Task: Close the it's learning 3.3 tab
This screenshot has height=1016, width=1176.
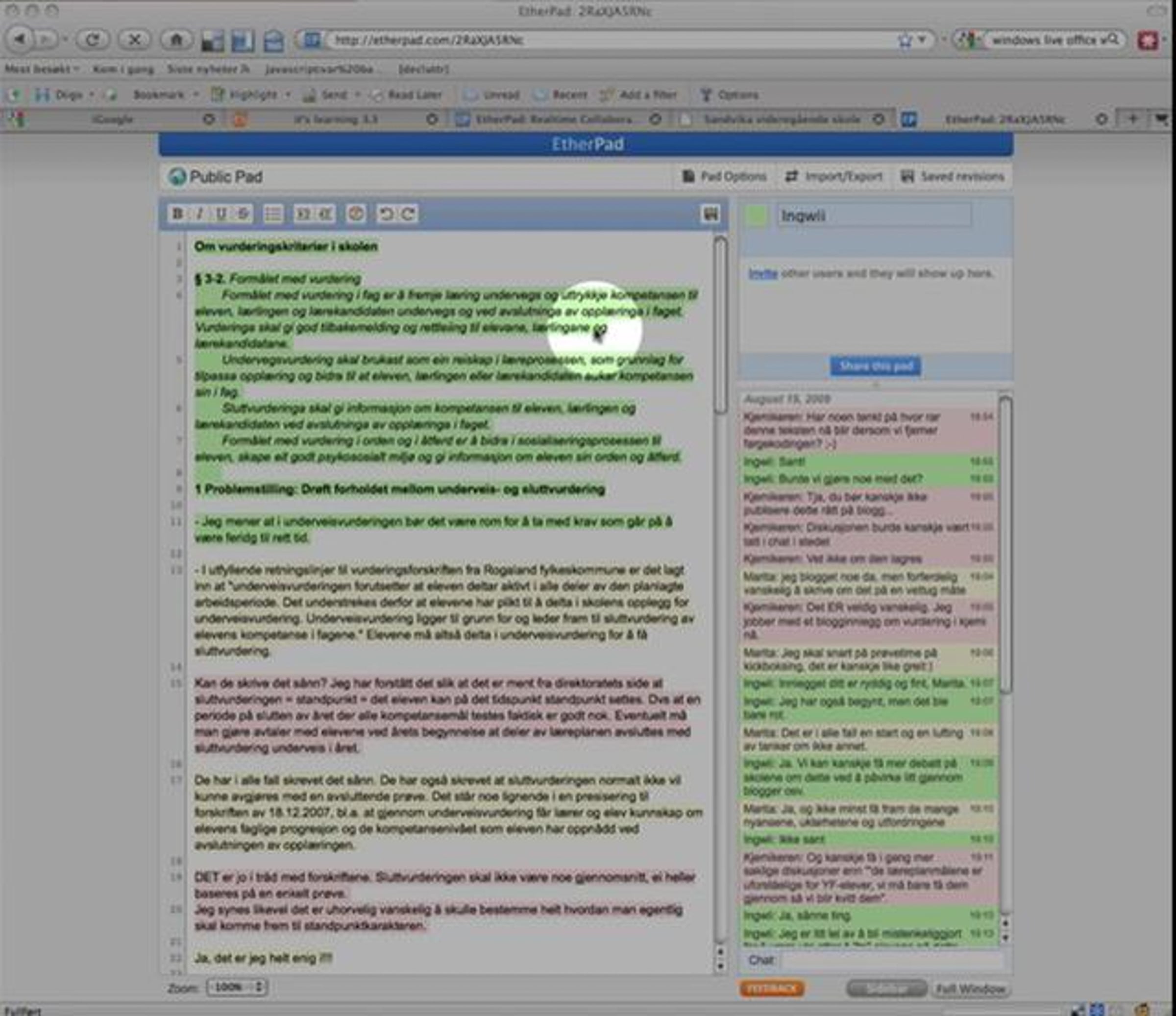Action: pyautogui.click(x=432, y=119)
